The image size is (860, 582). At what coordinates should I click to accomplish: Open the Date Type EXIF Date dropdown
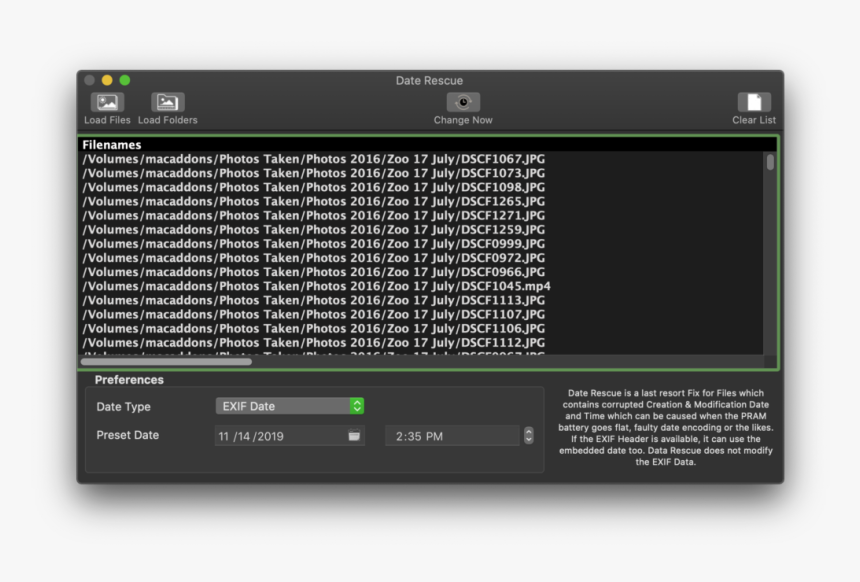(290, 406)
